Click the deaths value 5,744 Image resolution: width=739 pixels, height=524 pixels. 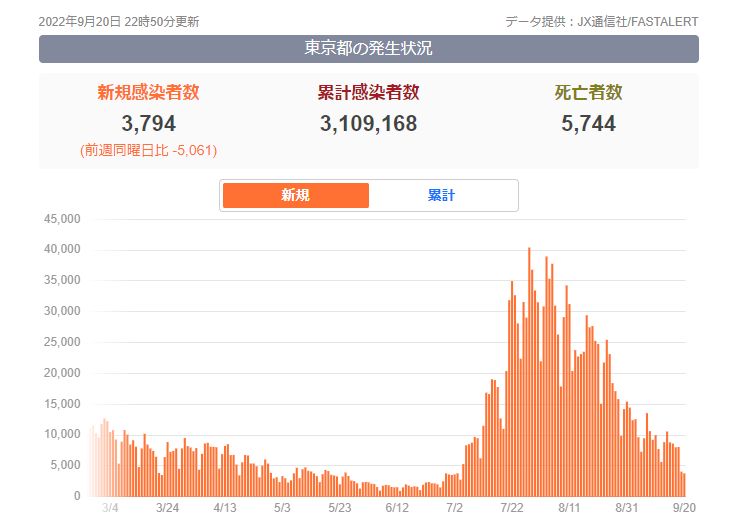588,123
